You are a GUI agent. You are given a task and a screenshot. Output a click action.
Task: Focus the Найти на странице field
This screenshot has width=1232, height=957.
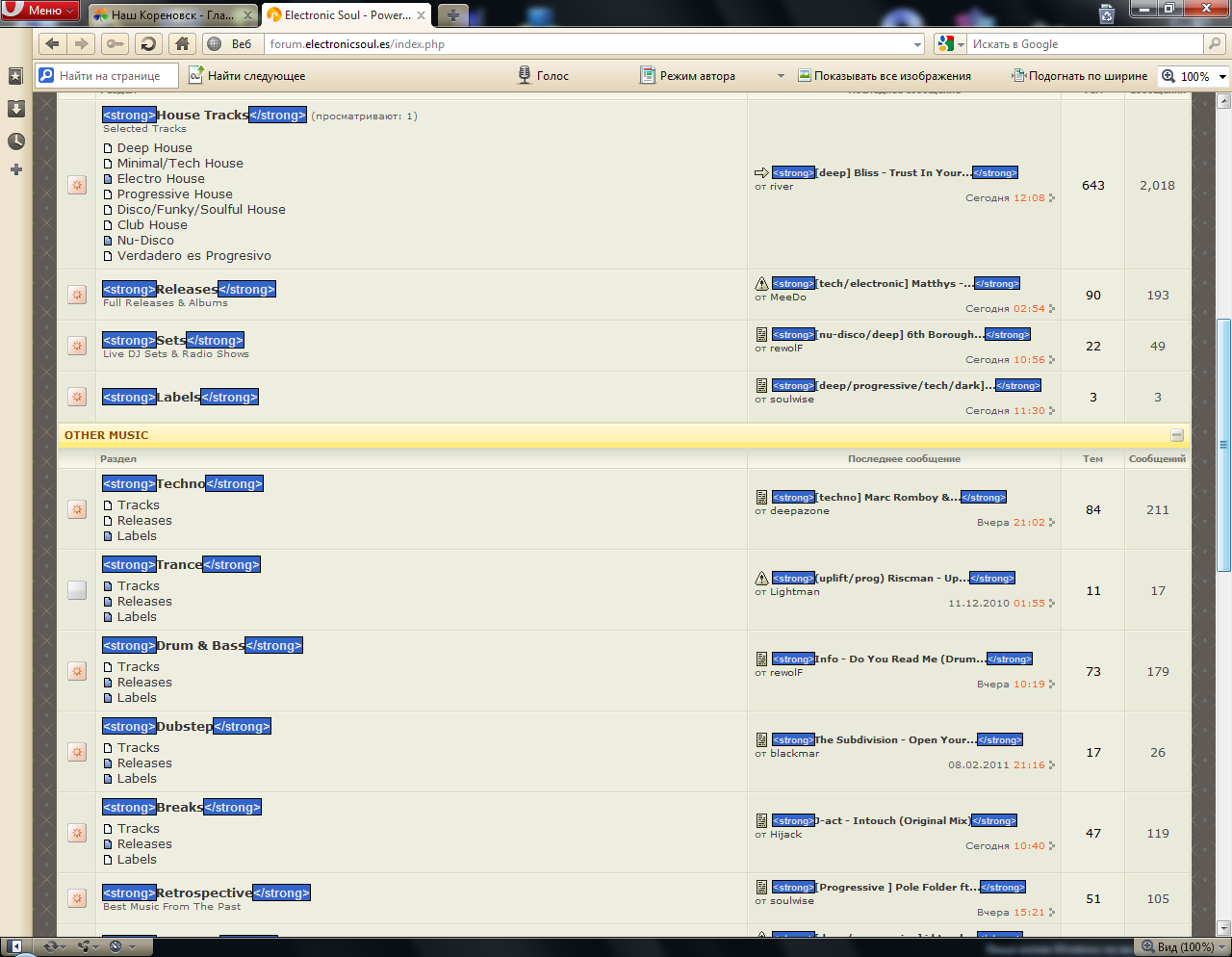(x=107, y=76)
